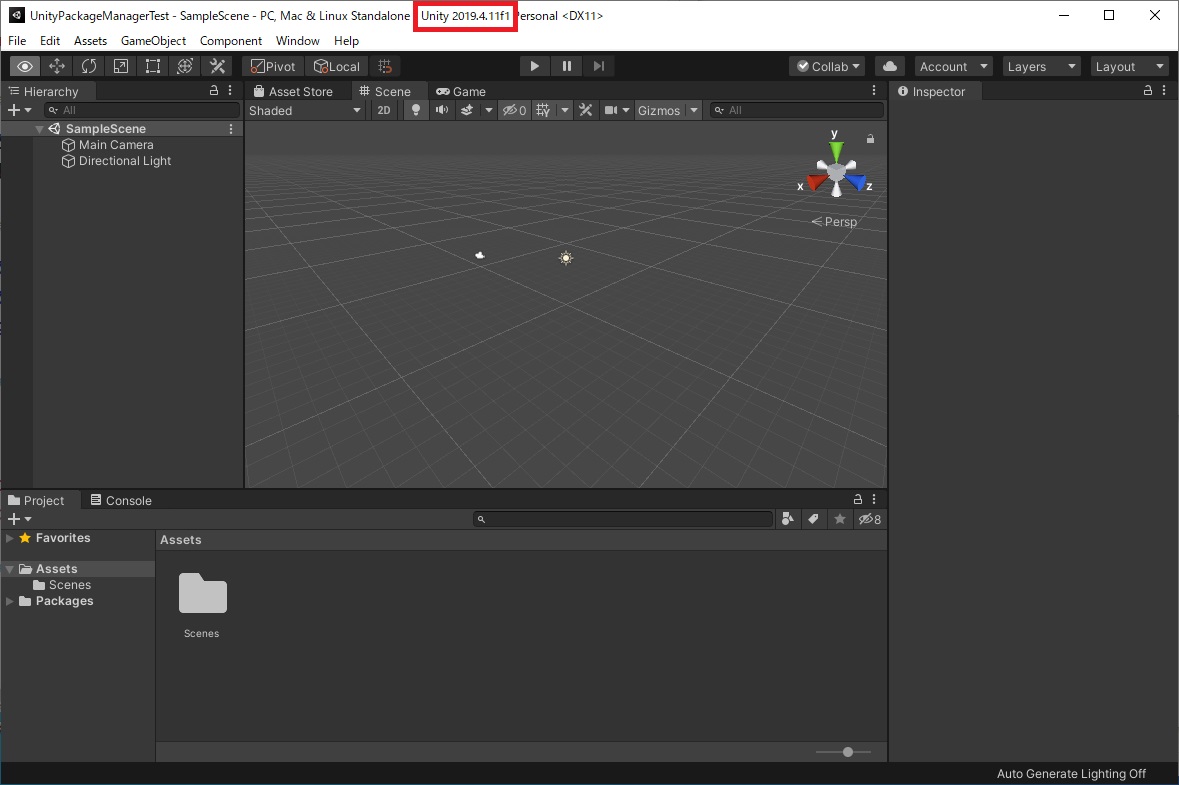The width and height of the screenshot is (1179, 785).
Task: Toggle scene effects icon
Action: tap(467, 111)
